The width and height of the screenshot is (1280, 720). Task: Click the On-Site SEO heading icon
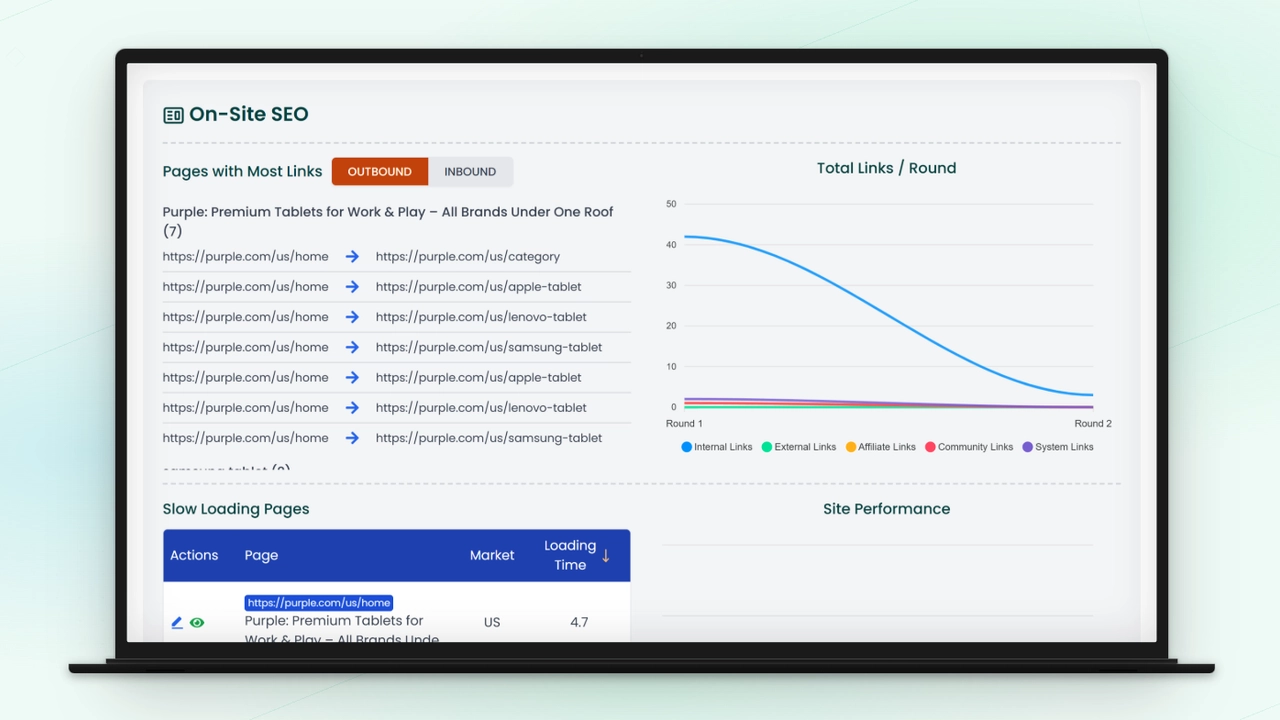tap(173, 114)
